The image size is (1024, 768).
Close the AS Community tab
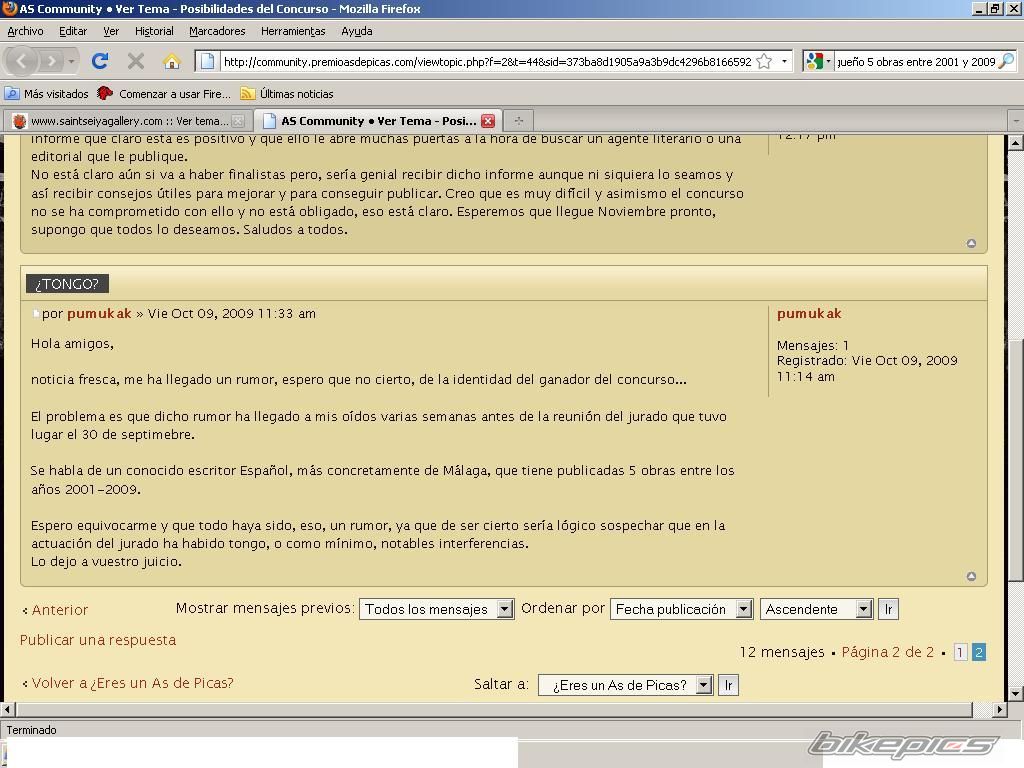pos(488,121)
